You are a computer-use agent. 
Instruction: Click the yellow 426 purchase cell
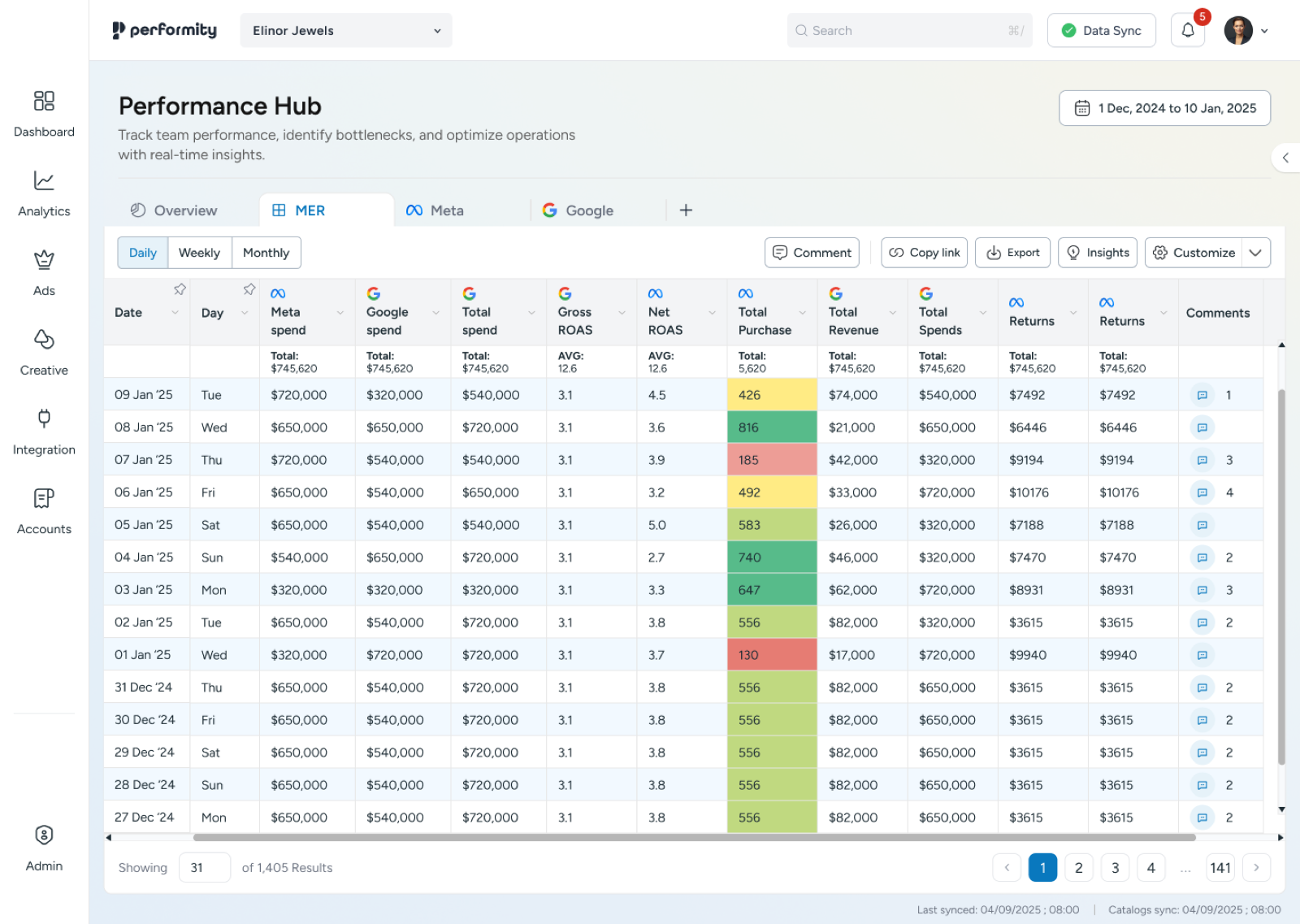click(x=772, y=395)
